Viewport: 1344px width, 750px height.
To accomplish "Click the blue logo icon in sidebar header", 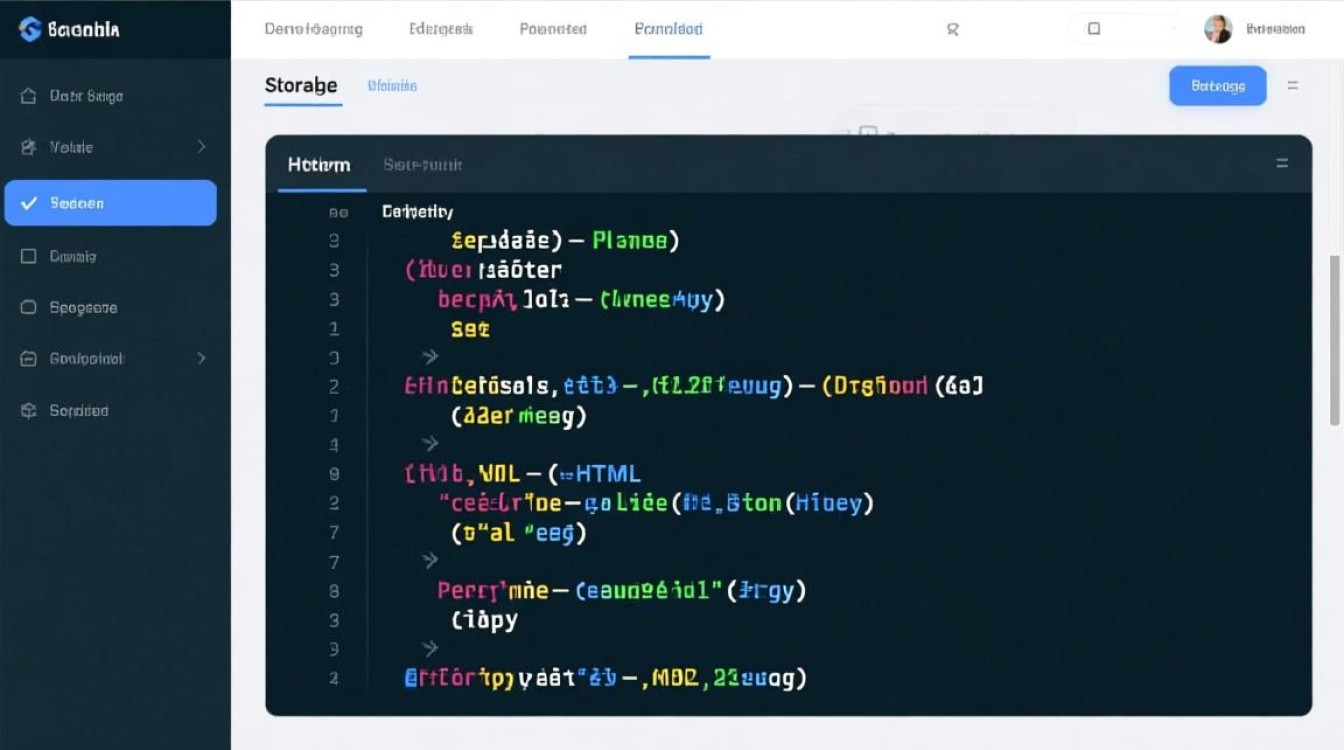I will 30,30.
